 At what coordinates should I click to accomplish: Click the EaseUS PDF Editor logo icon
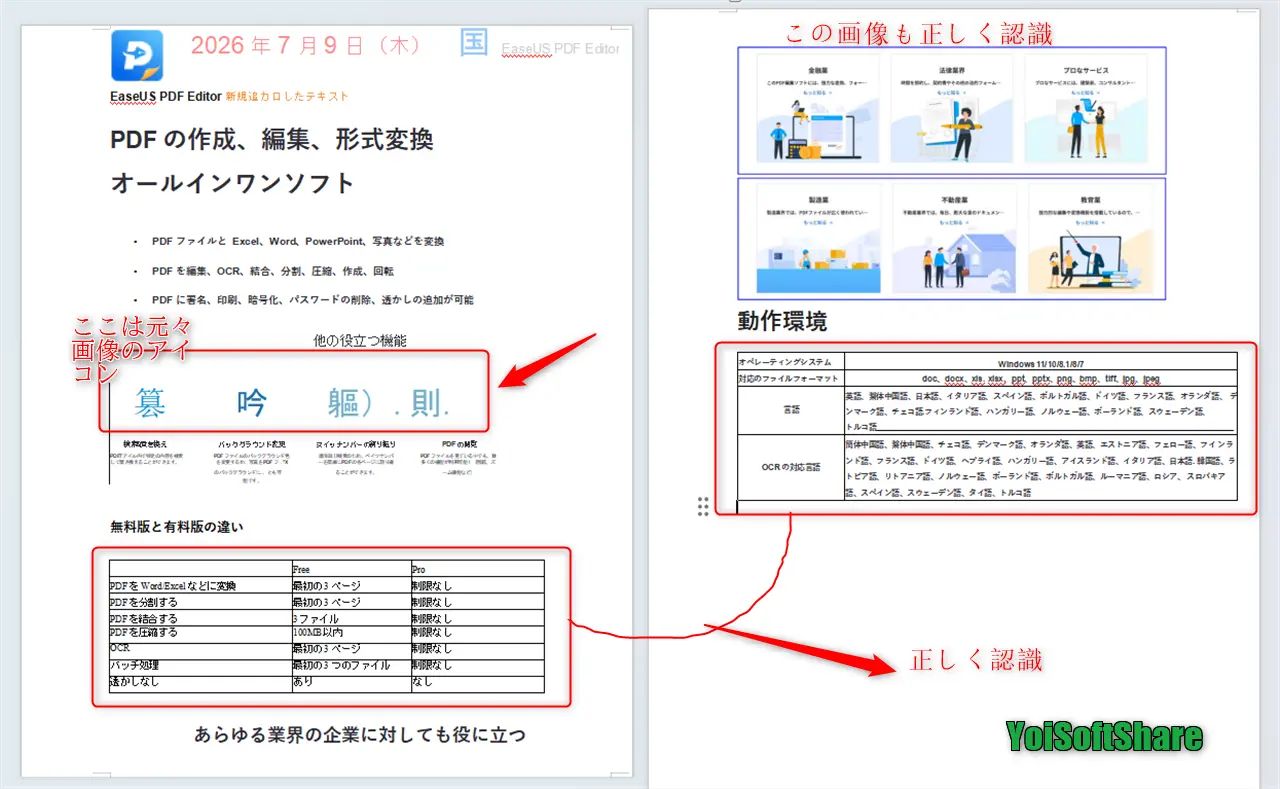(x=137, y=55)
